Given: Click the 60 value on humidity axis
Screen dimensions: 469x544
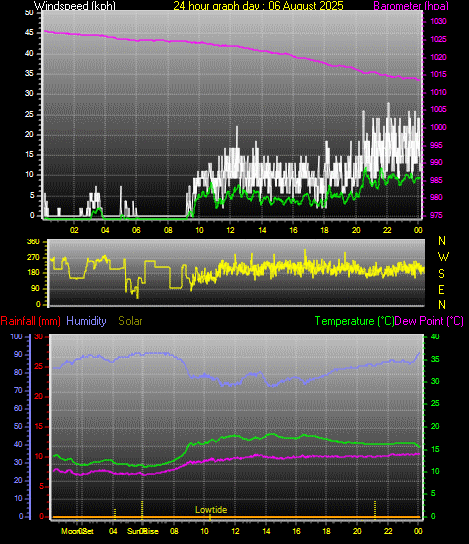Looking at the screenshot, I should tap(18, 408).
